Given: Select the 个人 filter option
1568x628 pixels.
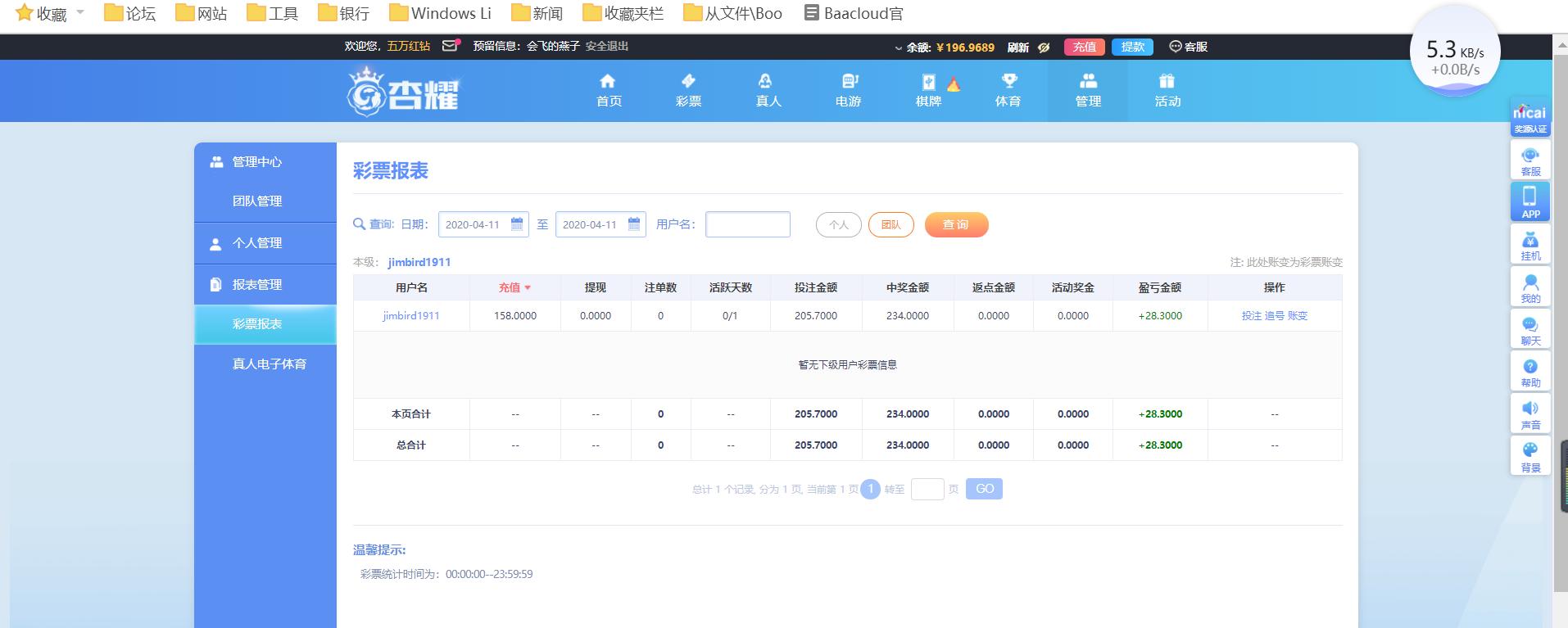Looking at the screenshot, I should pos(838,225).
